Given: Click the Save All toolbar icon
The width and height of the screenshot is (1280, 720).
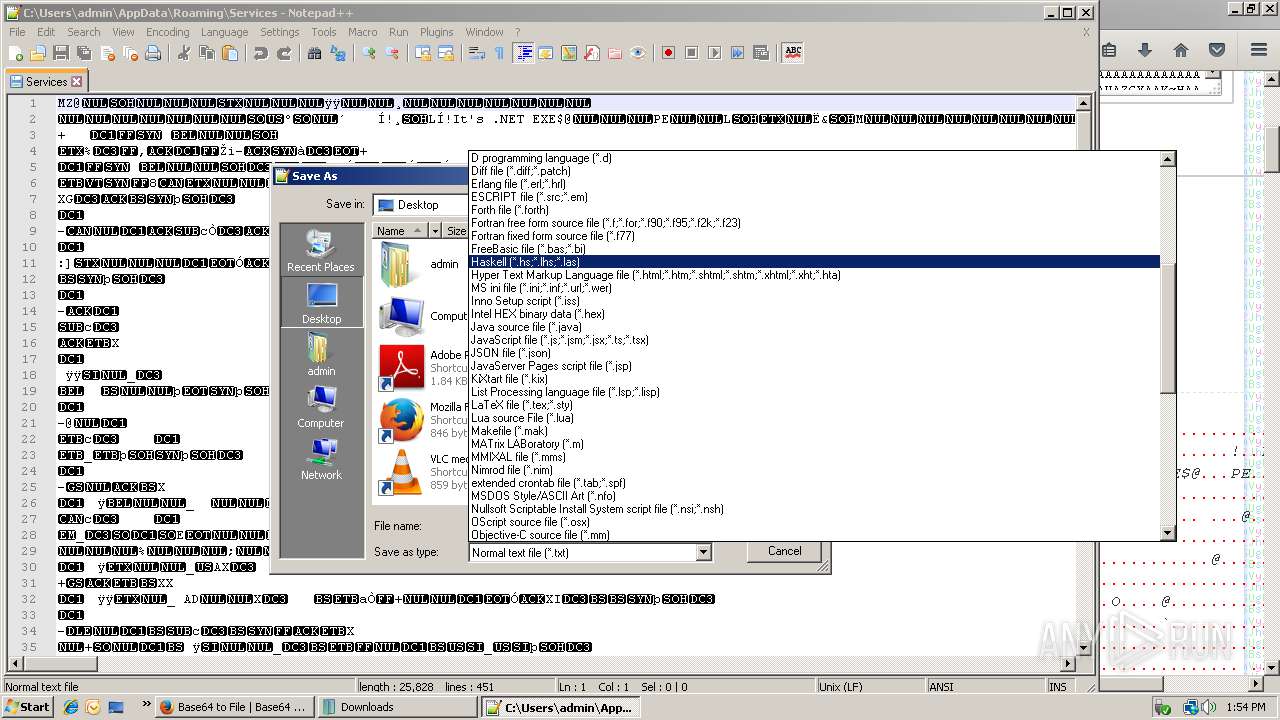Looking at the screenshot, I should (x=84, y=53).
